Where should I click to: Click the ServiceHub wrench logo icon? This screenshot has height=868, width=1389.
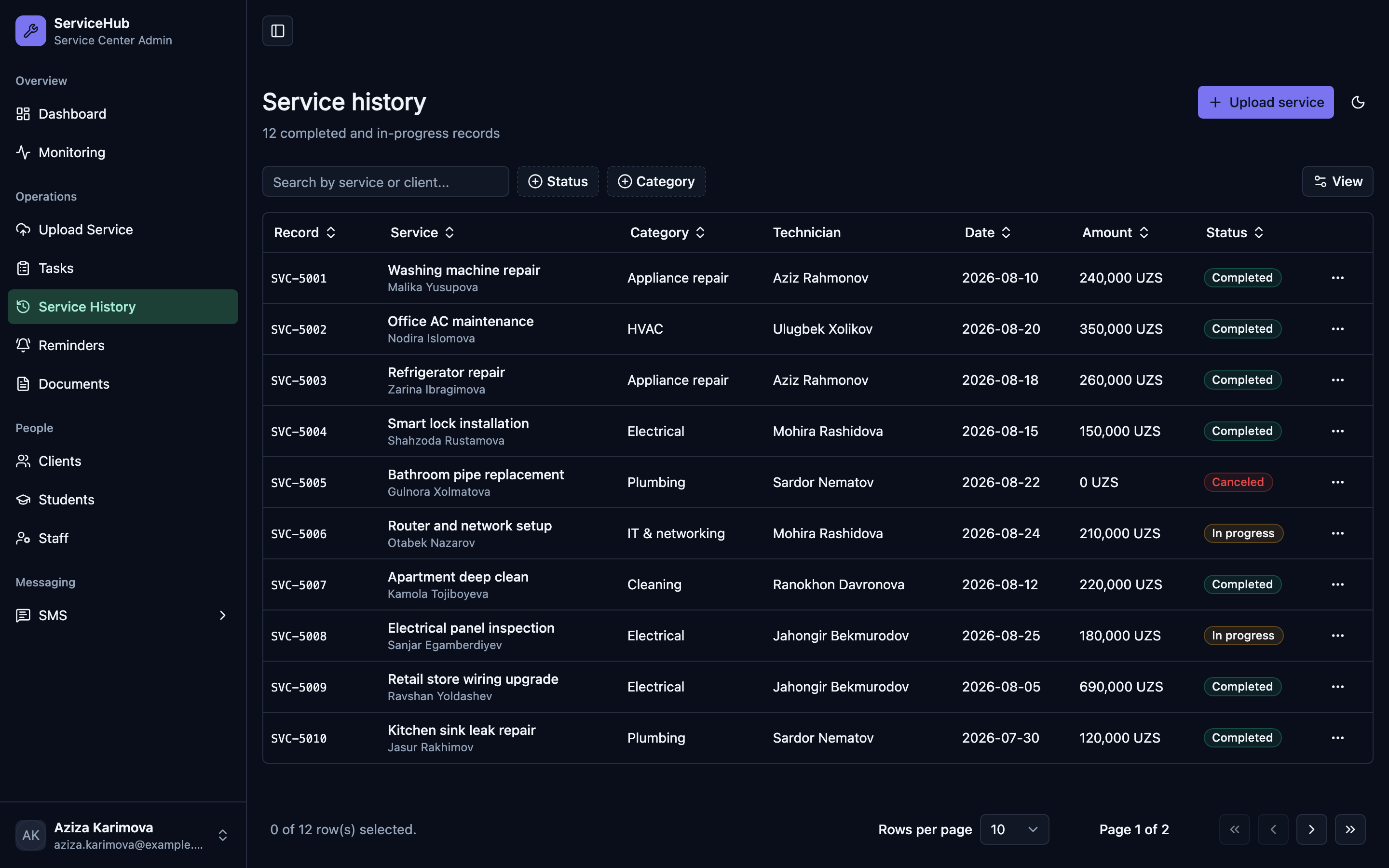(31, 31)
